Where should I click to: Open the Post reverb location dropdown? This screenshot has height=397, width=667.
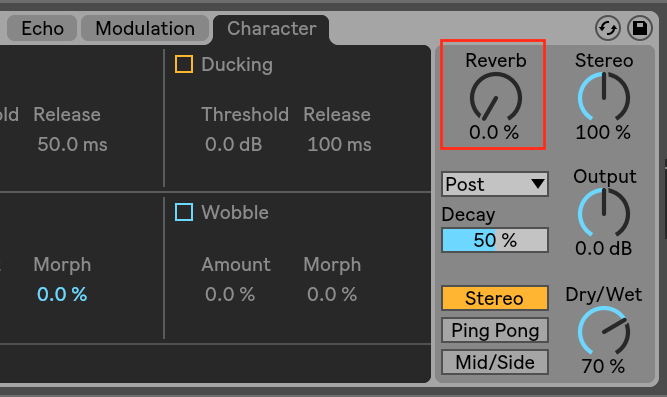pyautogui.click(x=495, y=184)
